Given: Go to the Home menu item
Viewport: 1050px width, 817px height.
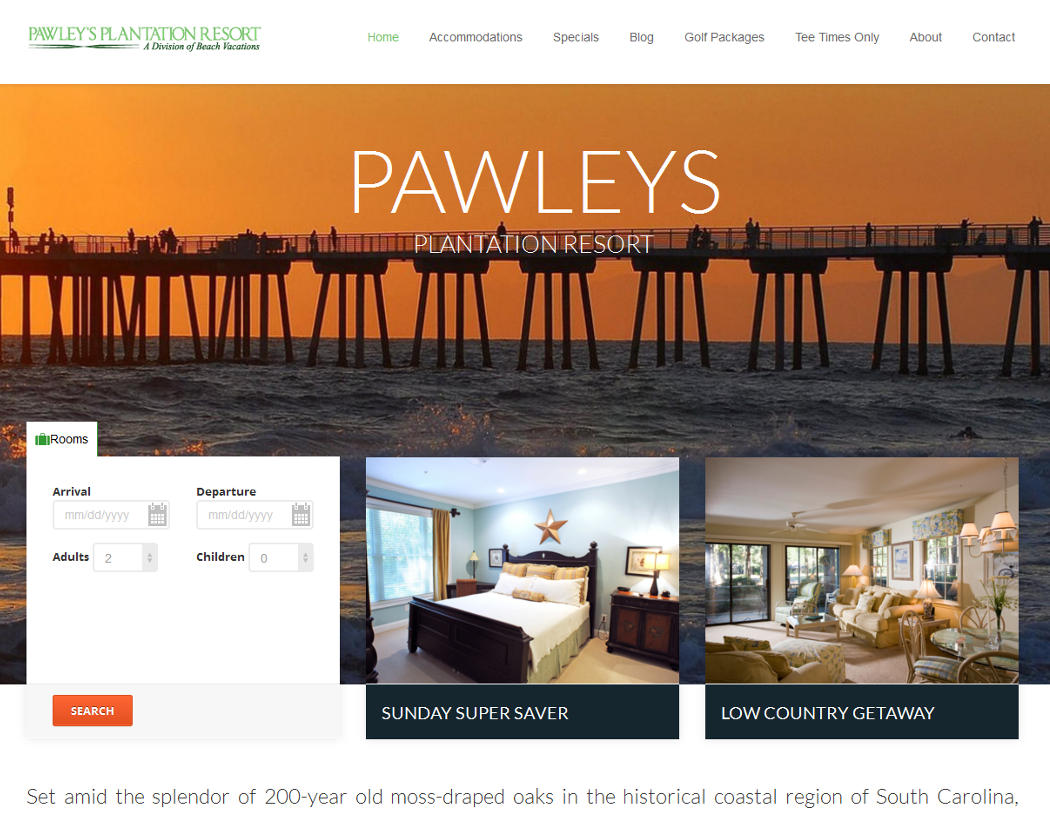Looking at the screenshot, I should point(383,38).
